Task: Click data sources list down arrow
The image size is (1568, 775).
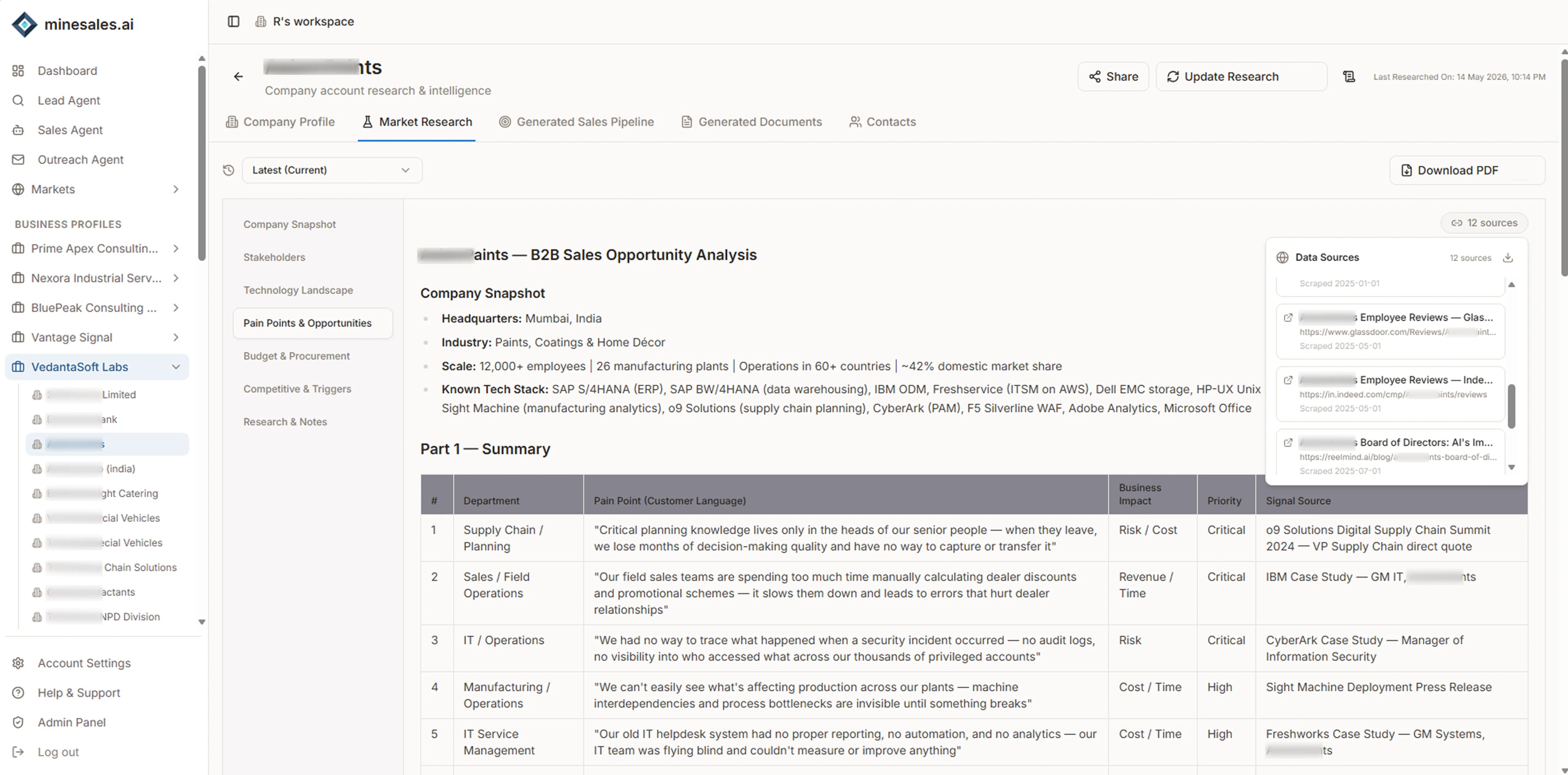Action: (1511, 468)
